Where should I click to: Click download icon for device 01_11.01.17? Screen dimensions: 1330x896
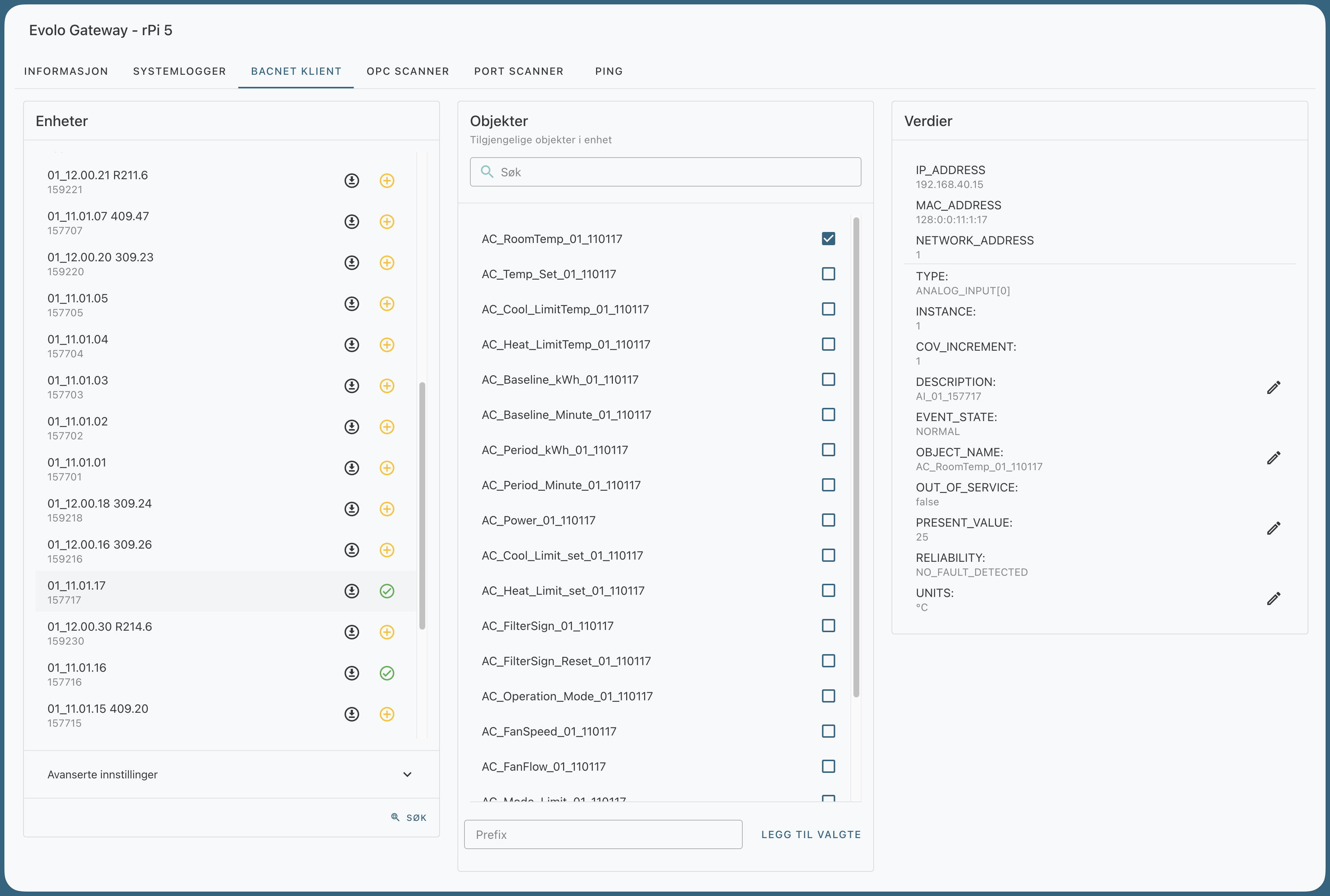click(352, 591)
